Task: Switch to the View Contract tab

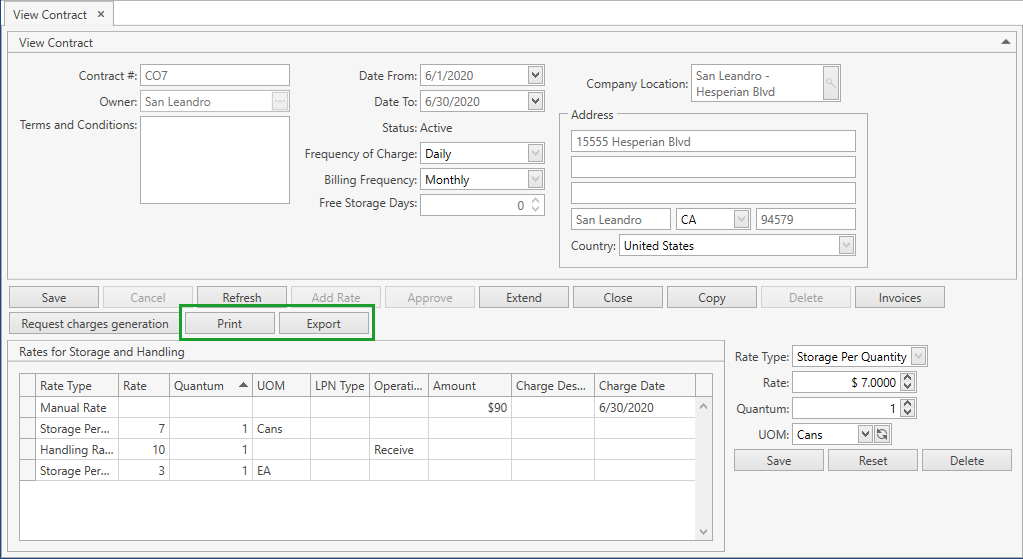Action: tap(50, 15)
